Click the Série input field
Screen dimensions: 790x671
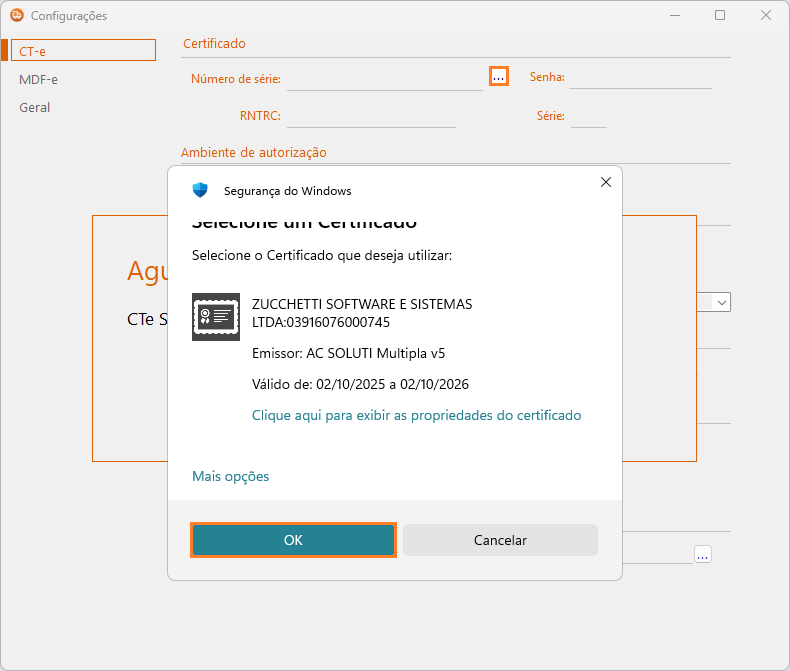pos(588,116)
